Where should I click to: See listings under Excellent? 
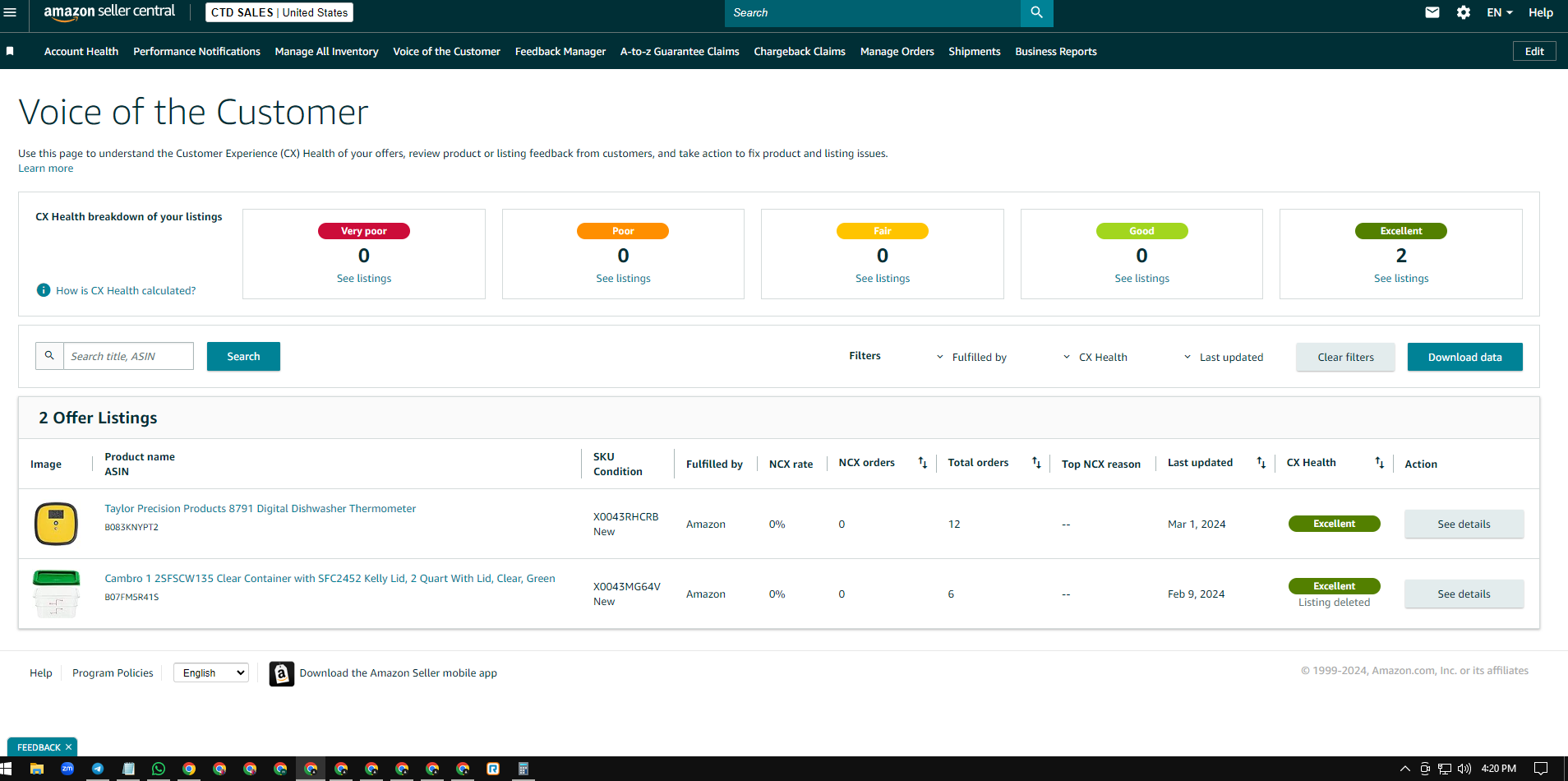pos(1401,279)
